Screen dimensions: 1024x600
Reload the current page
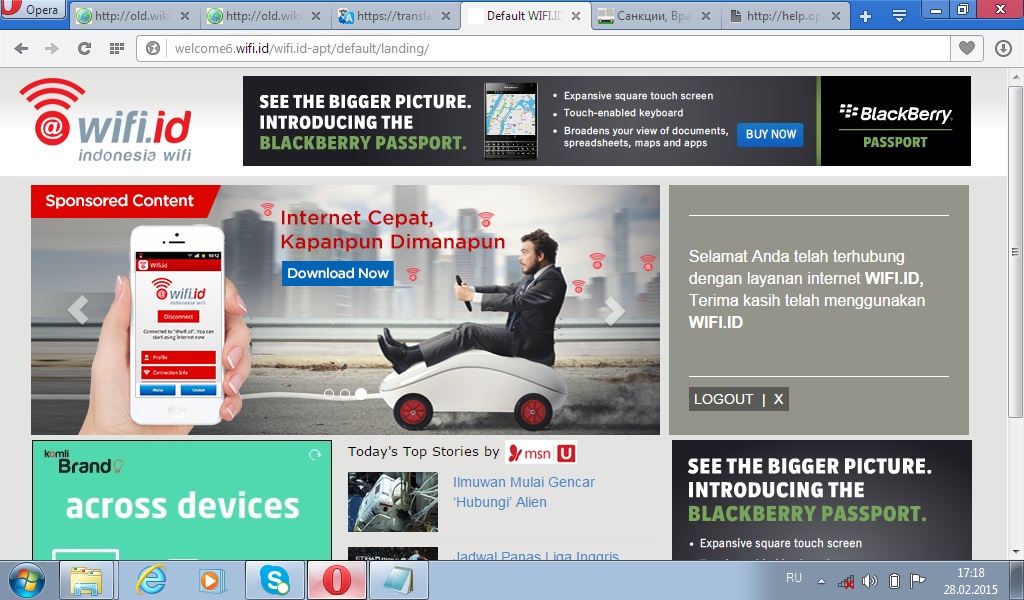pos(84,48)
